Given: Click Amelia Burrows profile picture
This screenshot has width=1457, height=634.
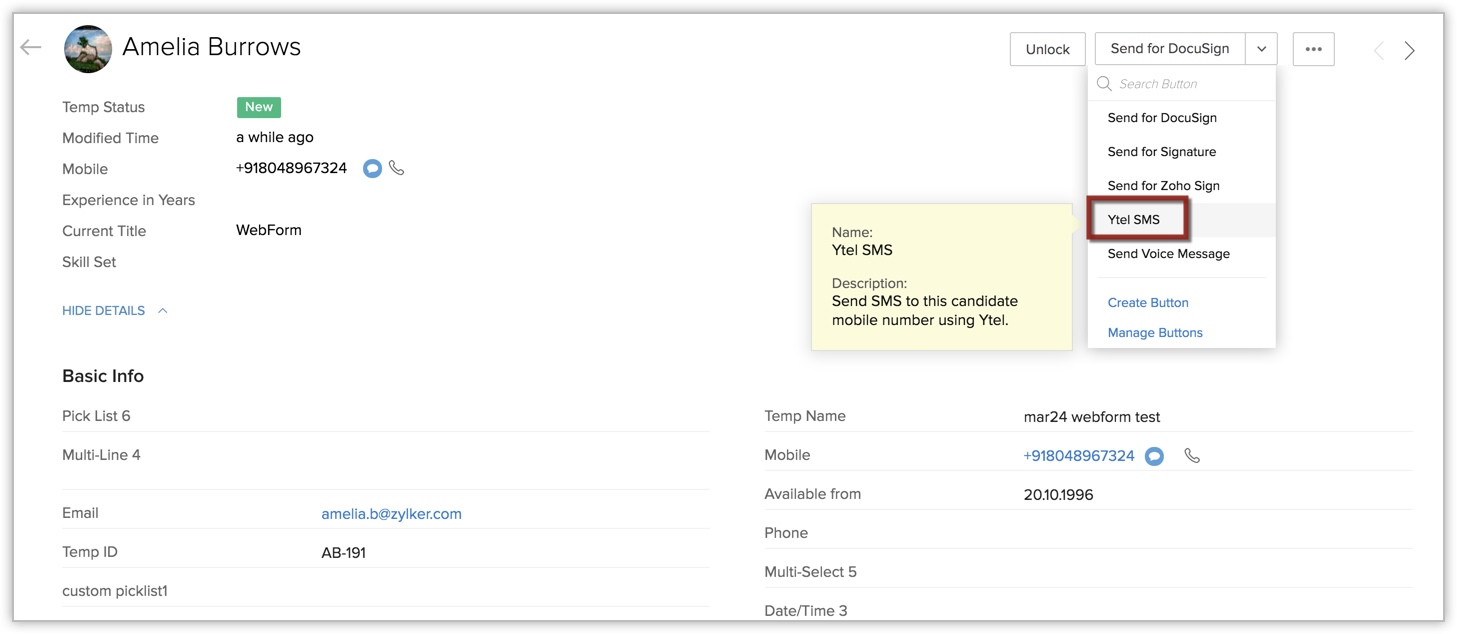Looking at the screenshot, I should [88, 49].
